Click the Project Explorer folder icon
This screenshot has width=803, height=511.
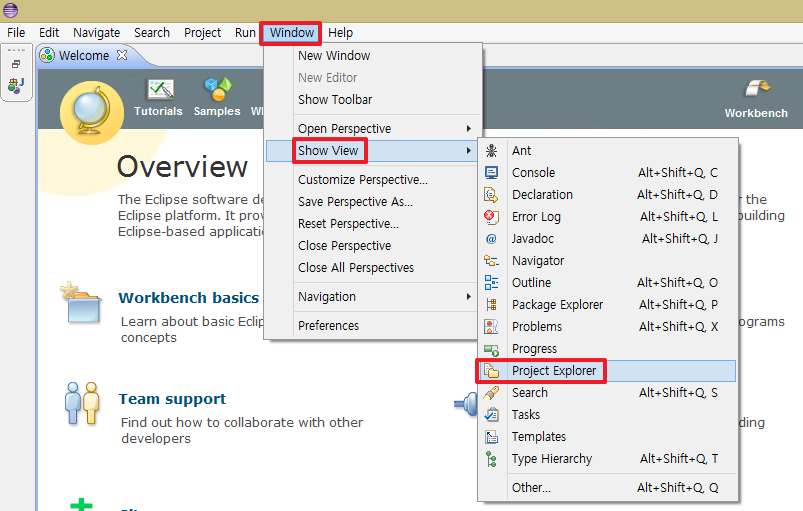491,371
